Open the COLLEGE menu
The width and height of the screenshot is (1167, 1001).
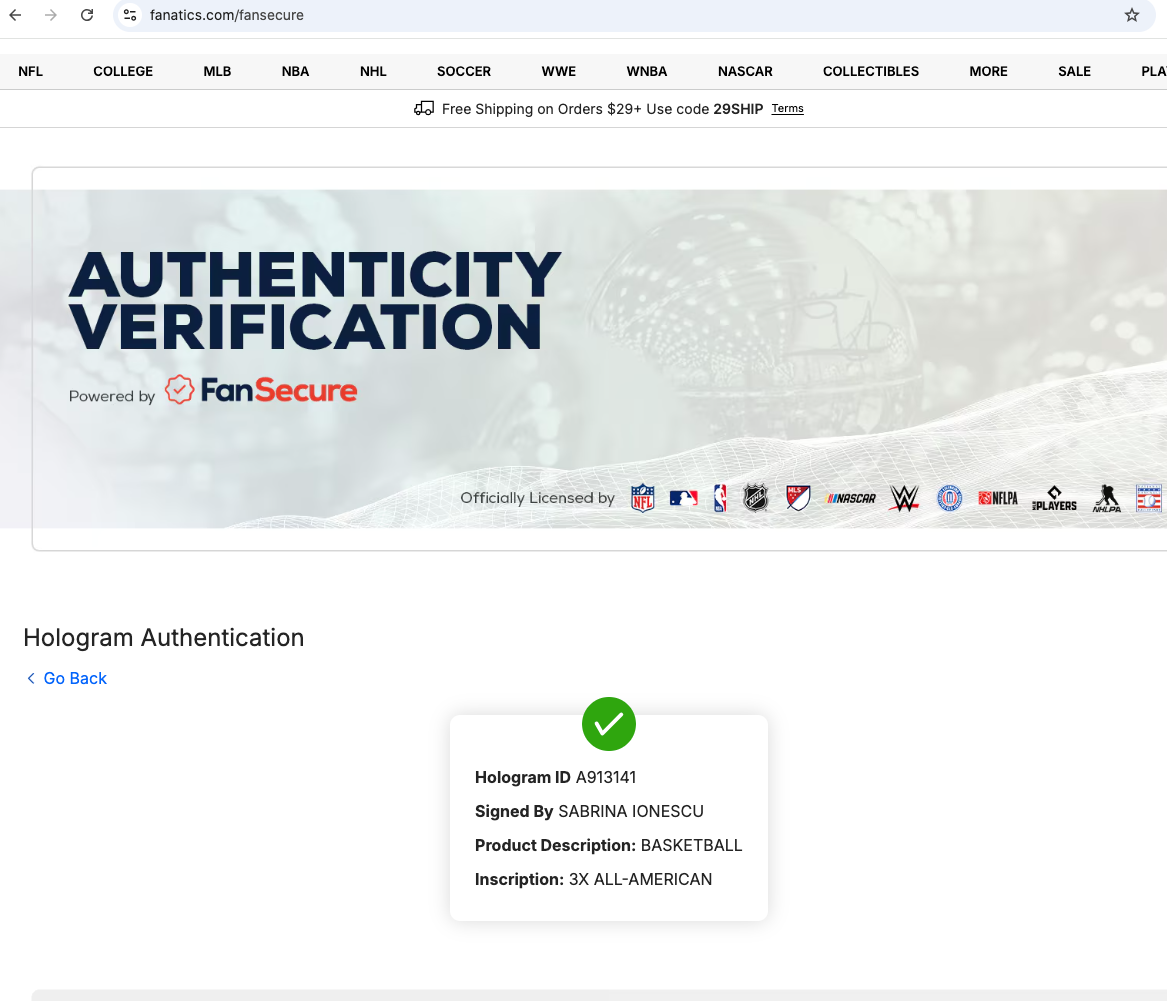123,71
